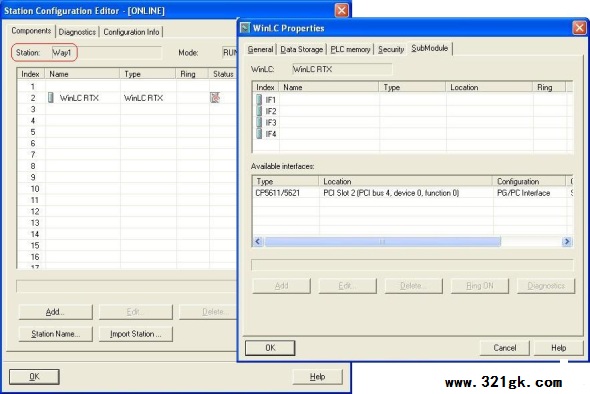Screen dimensions: 590x394
Task: Click the Cancel button in WinLC Properties
Action: click(505, 348)
